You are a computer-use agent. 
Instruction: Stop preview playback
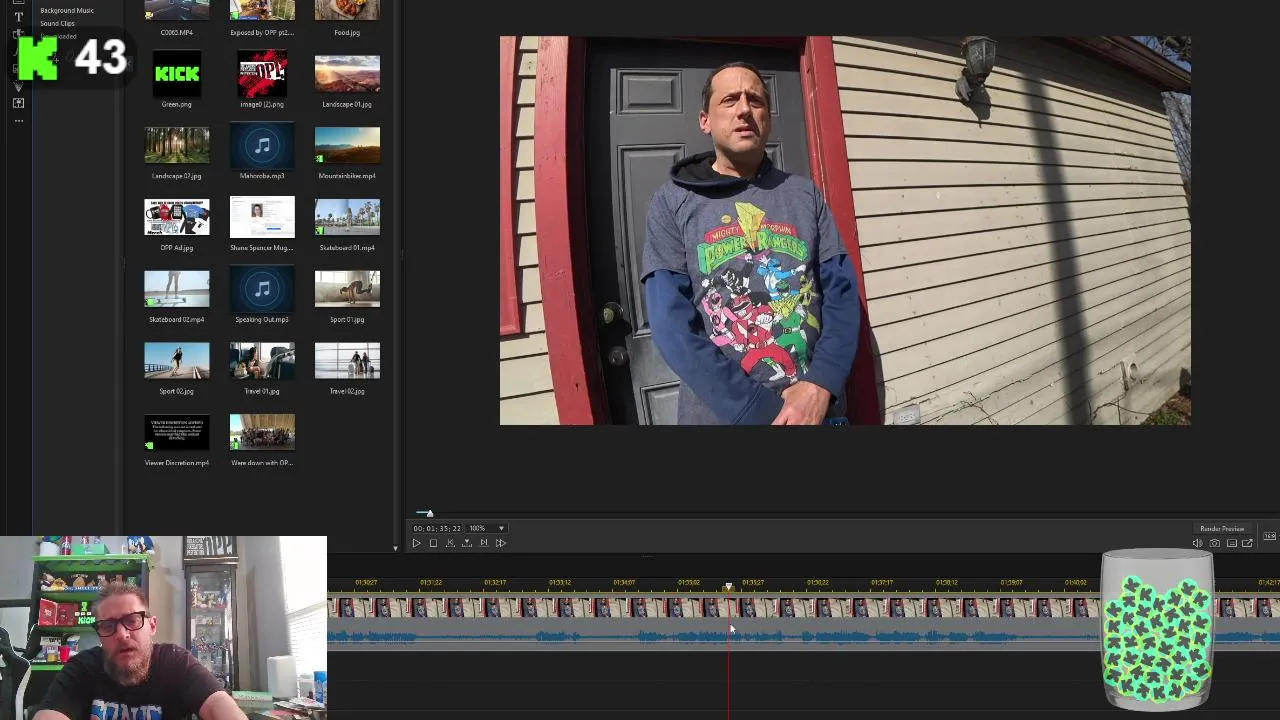click(433, 543)
